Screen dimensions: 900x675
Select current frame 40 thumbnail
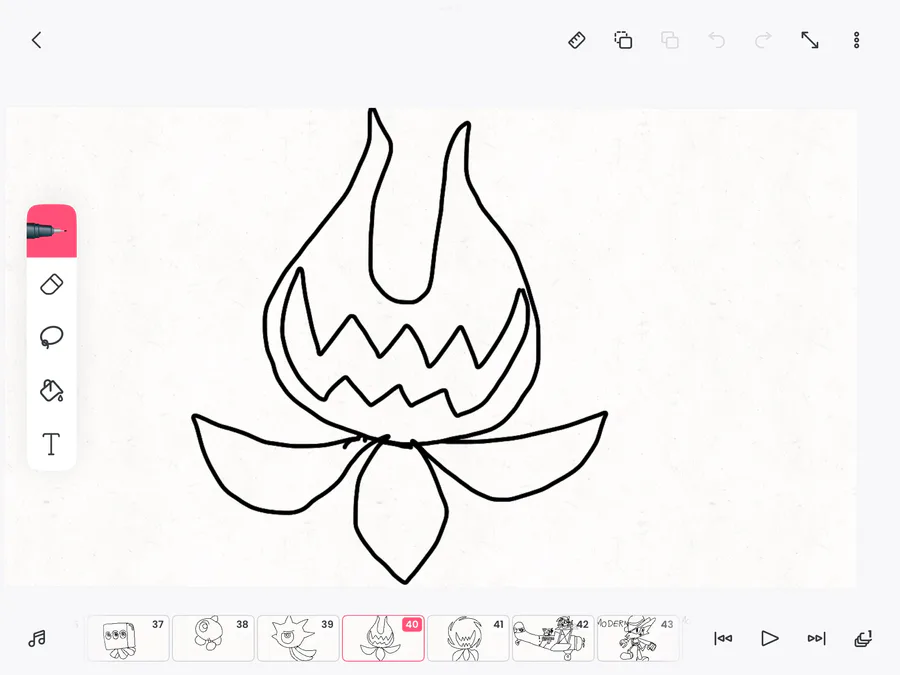coord(383,638)
